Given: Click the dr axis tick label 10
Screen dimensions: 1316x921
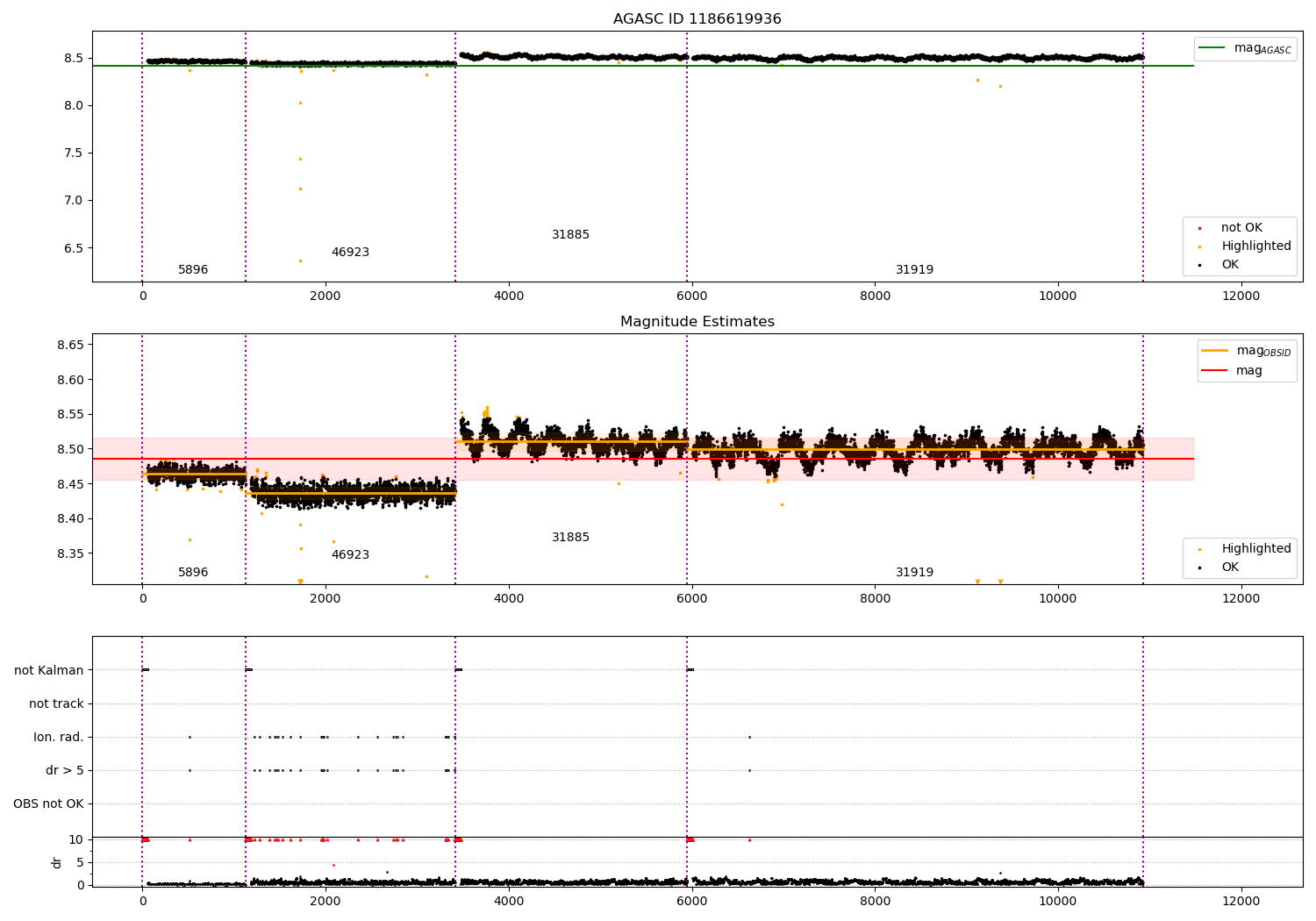Looking at the screenshot, I should (76, 840).
